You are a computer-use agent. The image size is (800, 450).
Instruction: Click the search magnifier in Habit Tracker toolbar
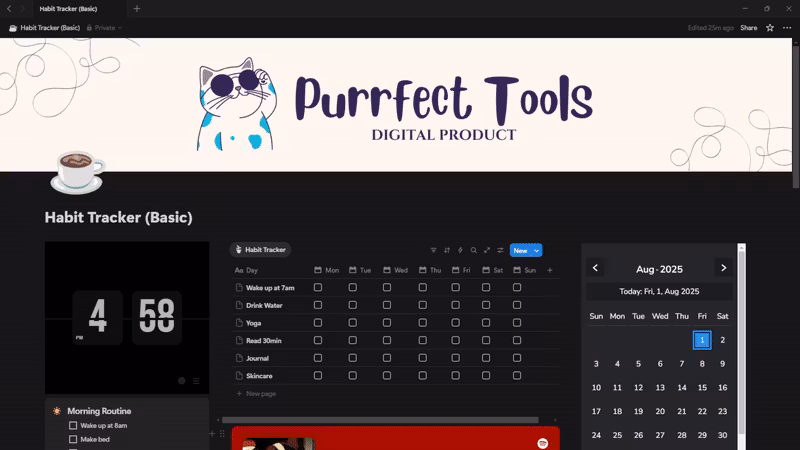pyautogui.click(x=474, y=250)
